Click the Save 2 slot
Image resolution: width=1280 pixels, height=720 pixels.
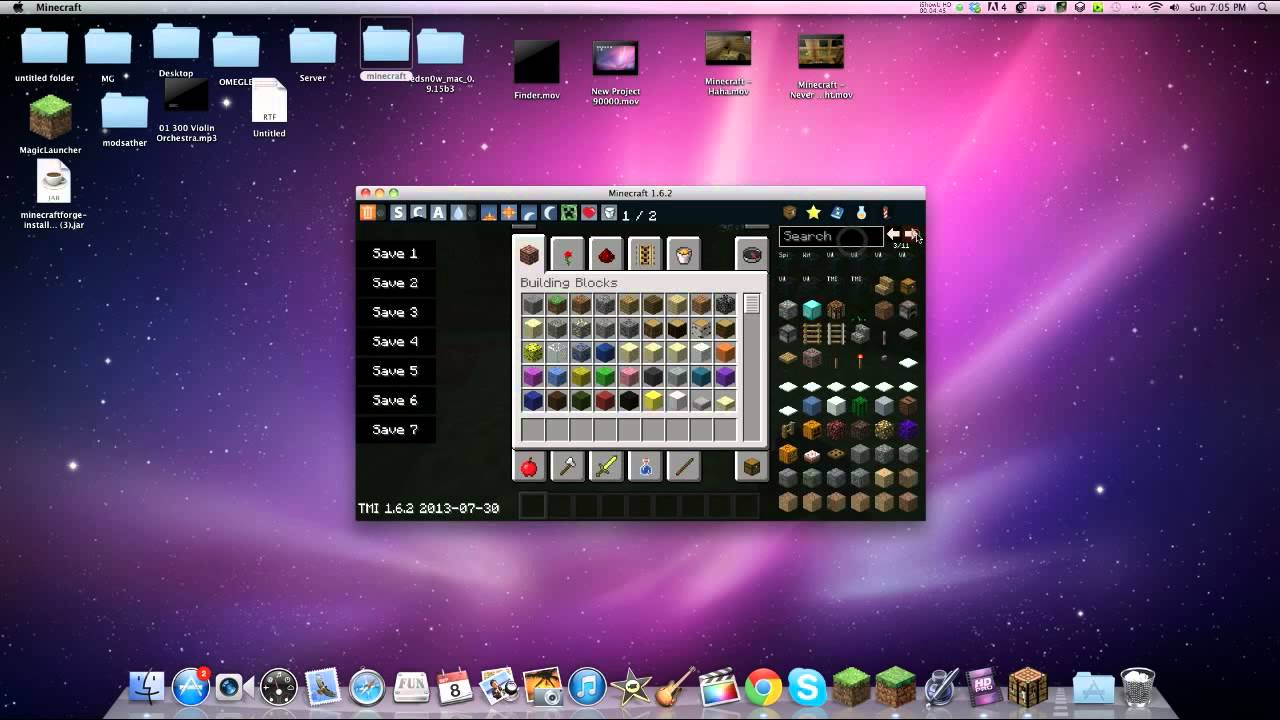395,283
